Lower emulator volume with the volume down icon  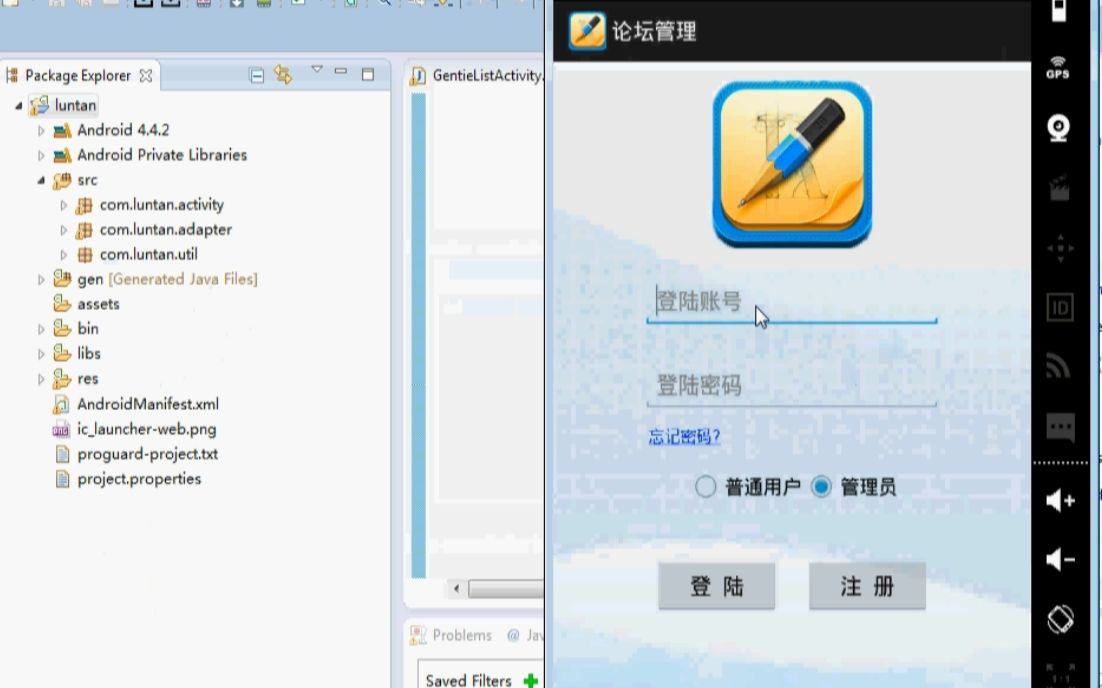[x=1060, y=559]
